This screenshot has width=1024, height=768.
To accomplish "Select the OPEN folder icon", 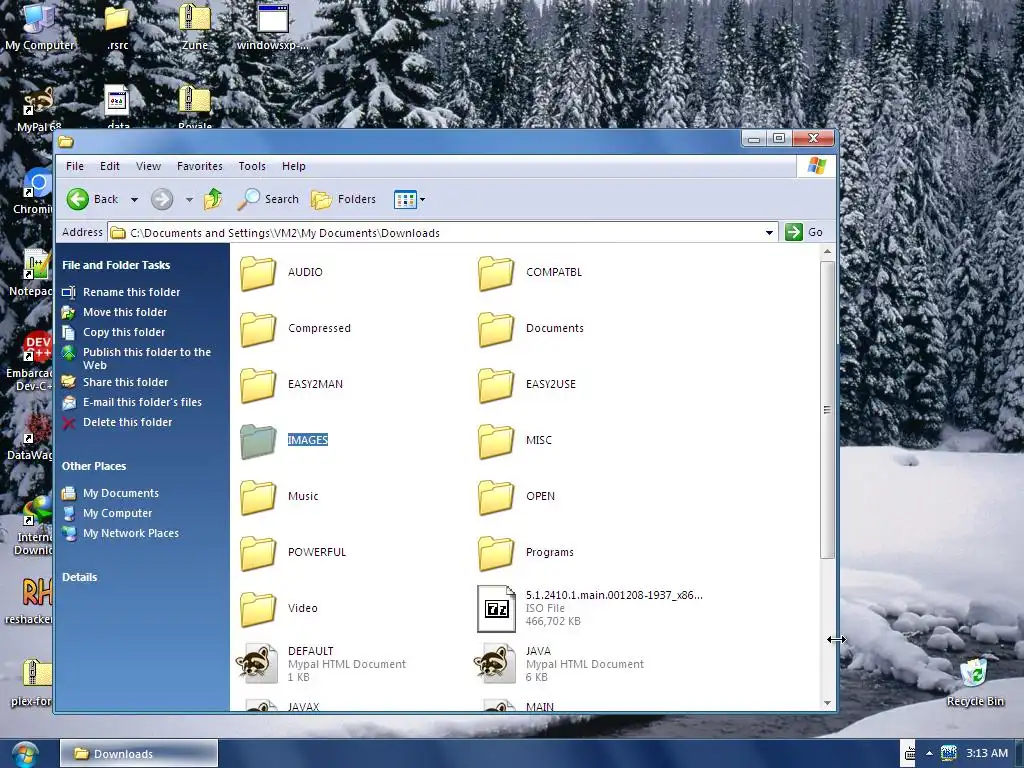I will click(x=496, y=497).
